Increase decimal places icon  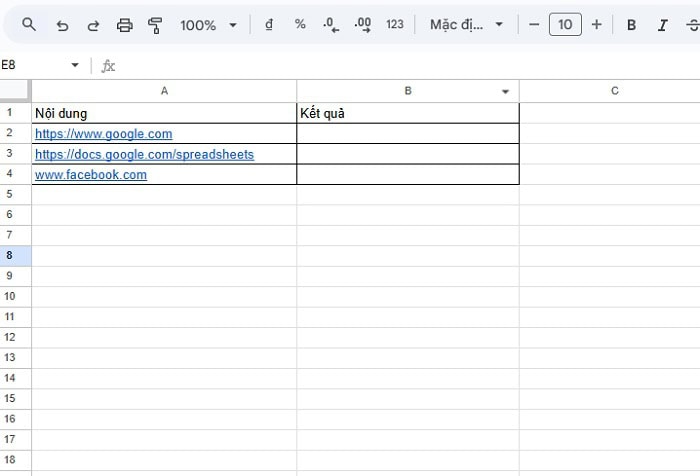363,24
